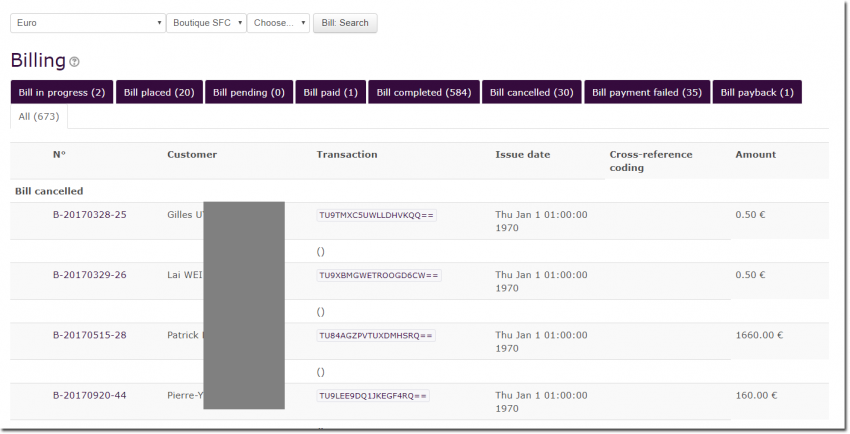
Task: Open the Bill cancelled (30) tab
Action: 531,92
